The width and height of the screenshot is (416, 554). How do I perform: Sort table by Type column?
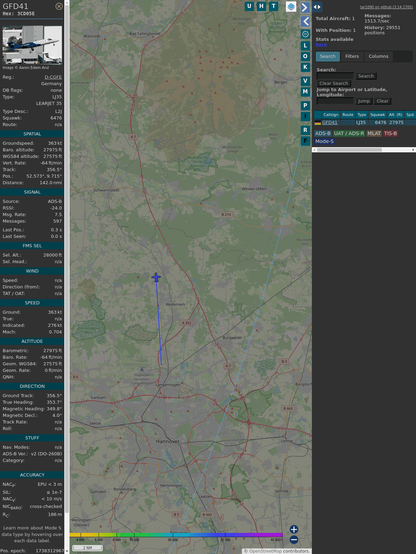(362, 115)
